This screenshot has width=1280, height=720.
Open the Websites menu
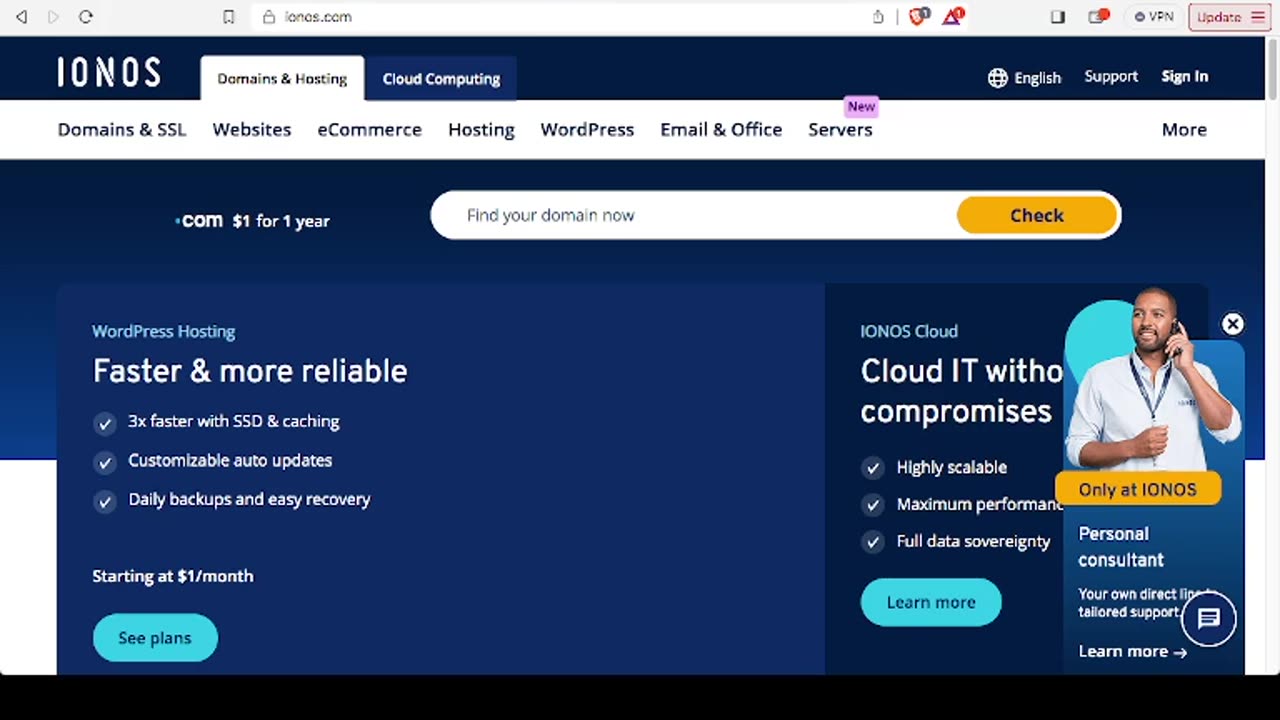coord(252,130)
